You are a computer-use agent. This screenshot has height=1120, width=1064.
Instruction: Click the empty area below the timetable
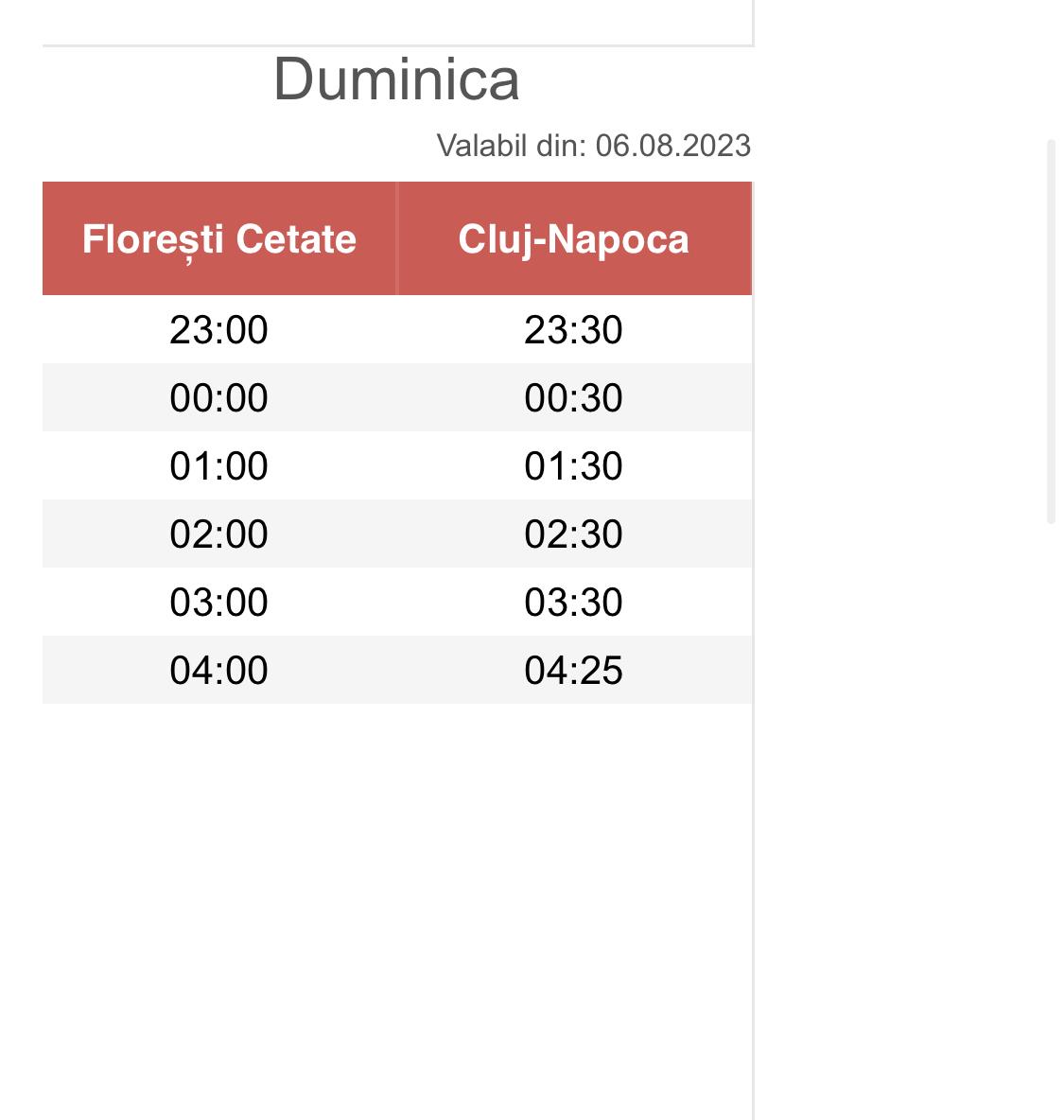click(397, 899)
